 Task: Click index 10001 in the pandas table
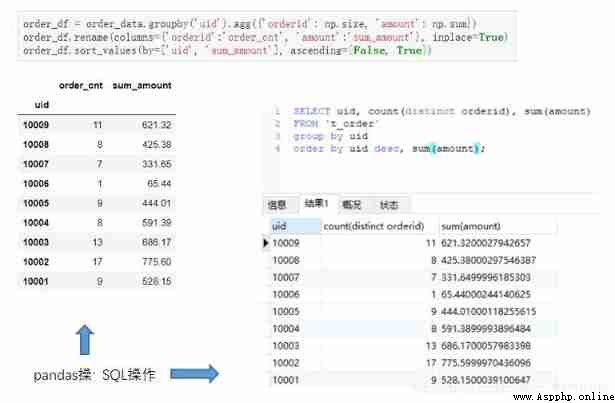tap(36, 281)
